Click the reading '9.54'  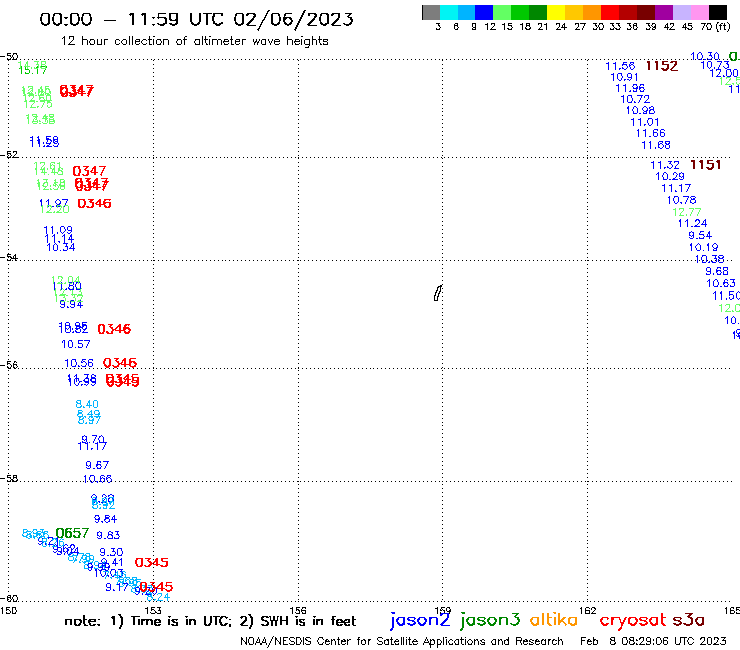pyautogui.click(x=700, y=236)
